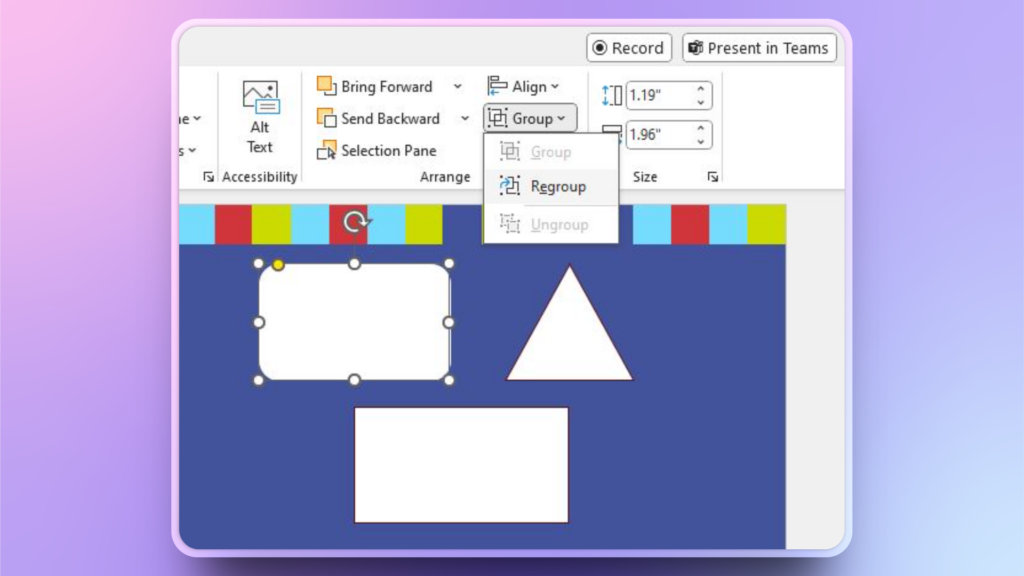Open Accessibility group dialog launcher

tap(208, 177)
